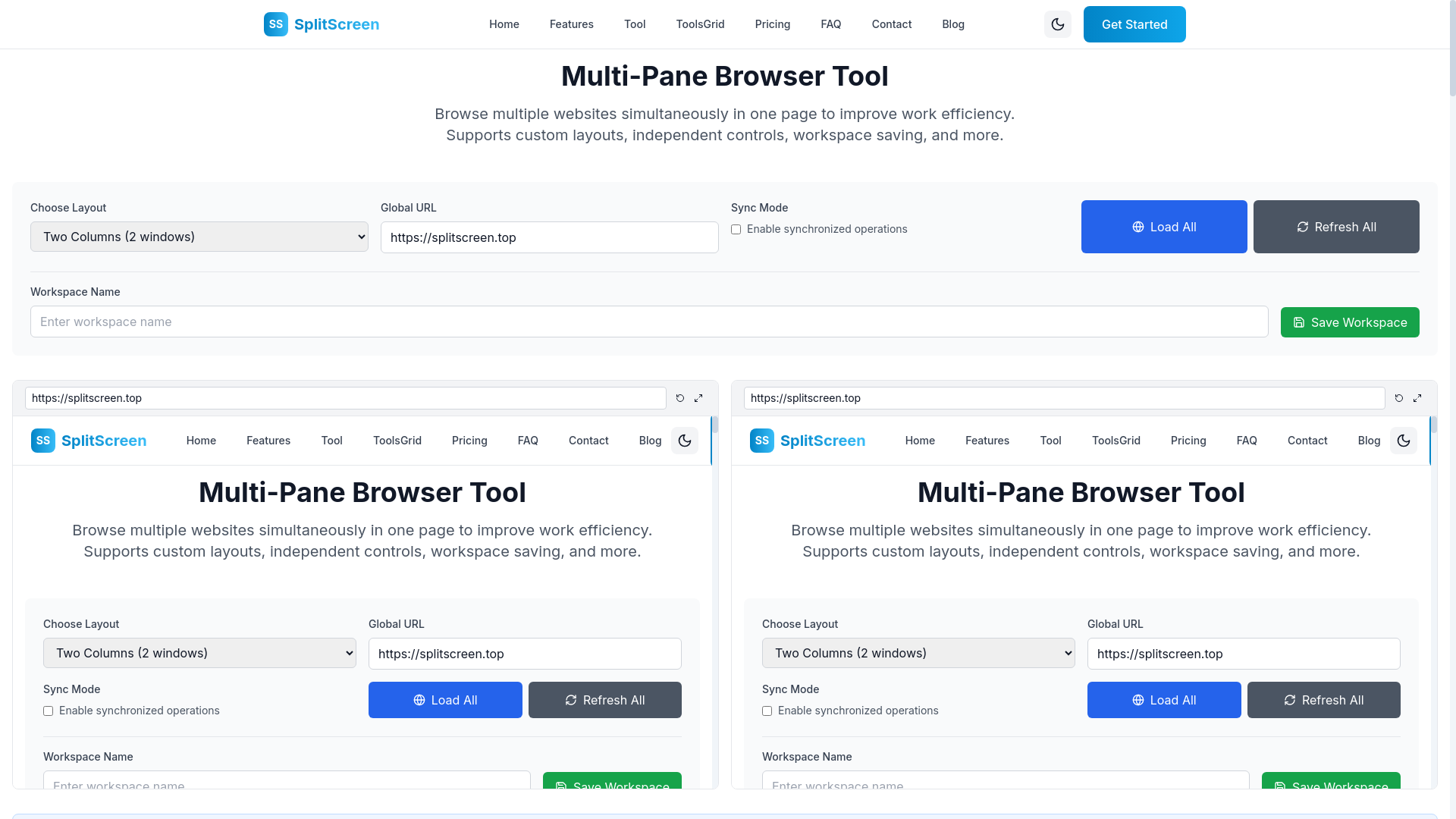Open Home link in left pane nav
The width and height of the screenshot is (1456, 819).
click(x=201, y=441)
